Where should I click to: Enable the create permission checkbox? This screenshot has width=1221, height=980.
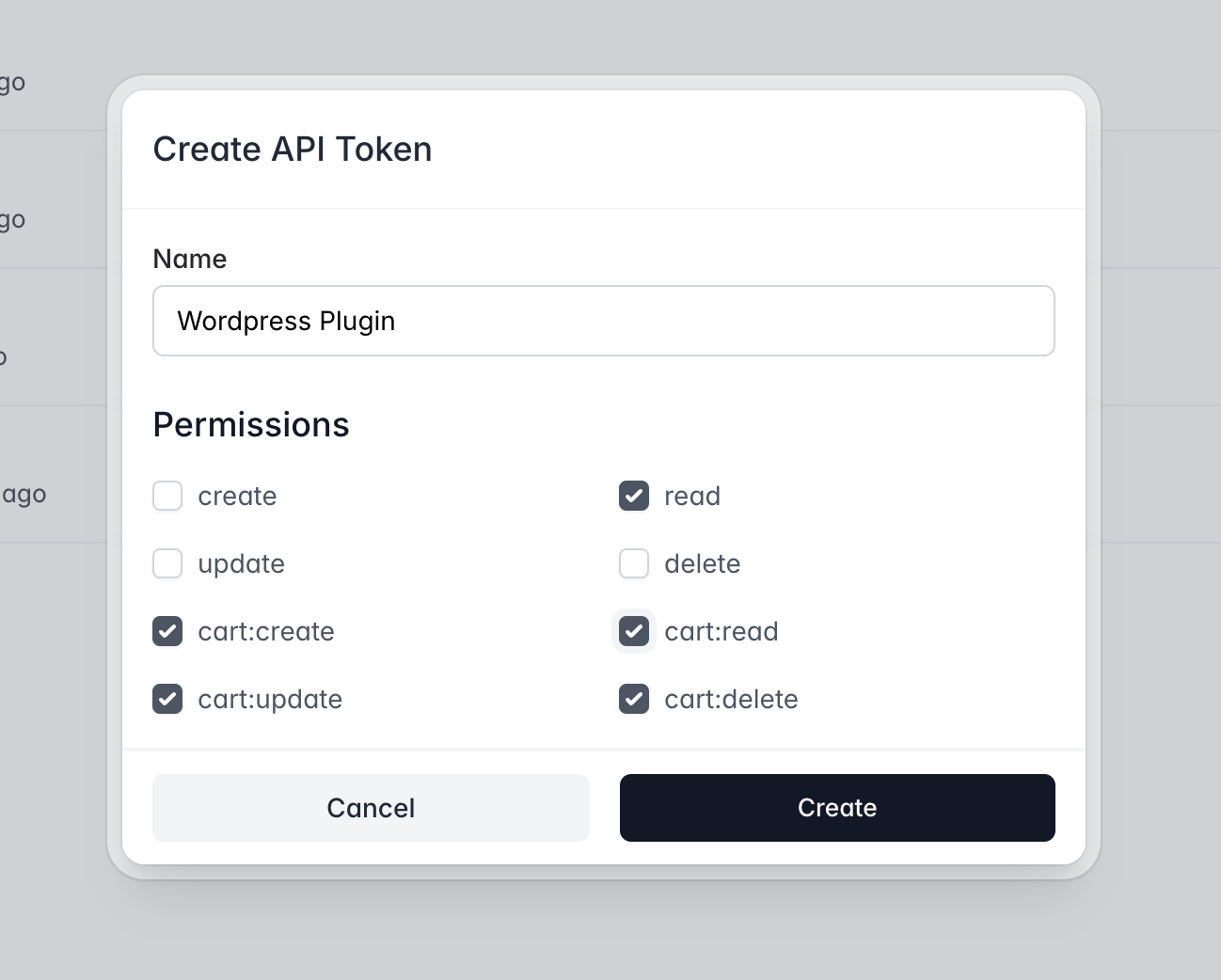[x=167, y=496]
